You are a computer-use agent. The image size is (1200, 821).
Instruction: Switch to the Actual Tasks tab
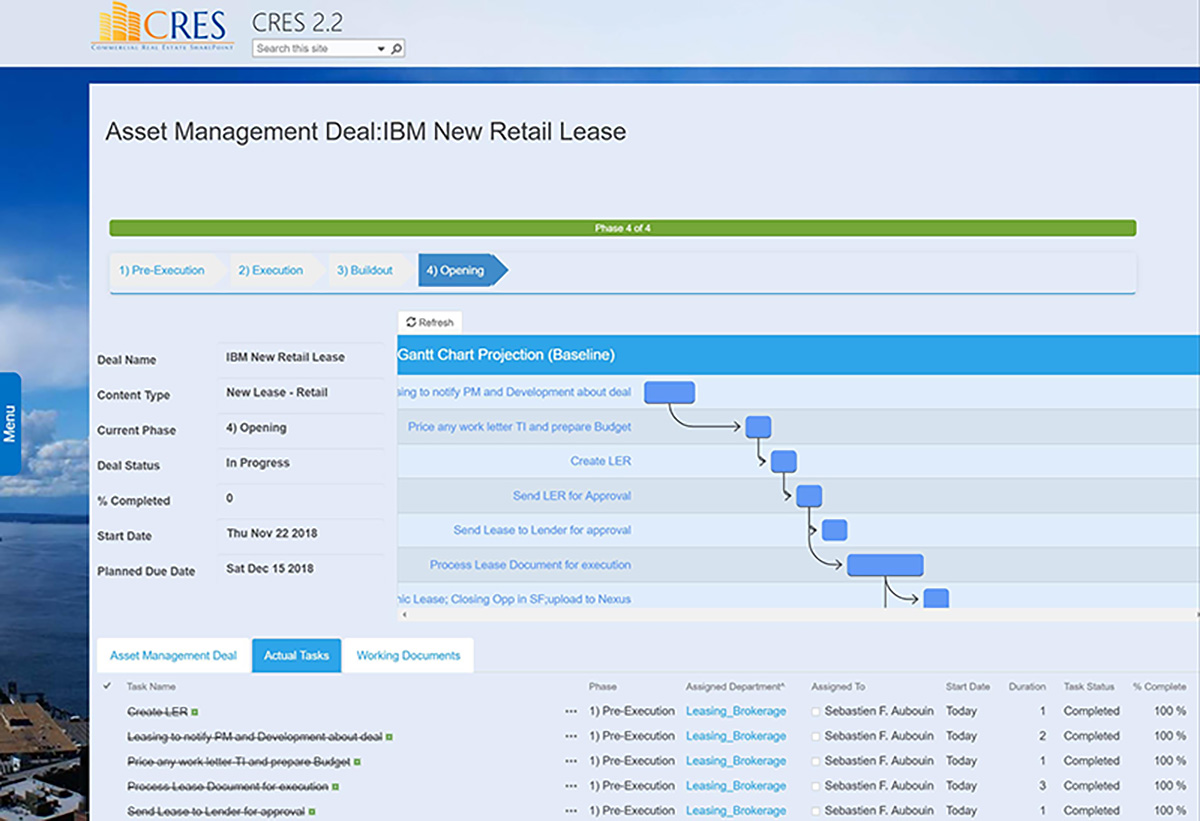click(x=296, y=656)
